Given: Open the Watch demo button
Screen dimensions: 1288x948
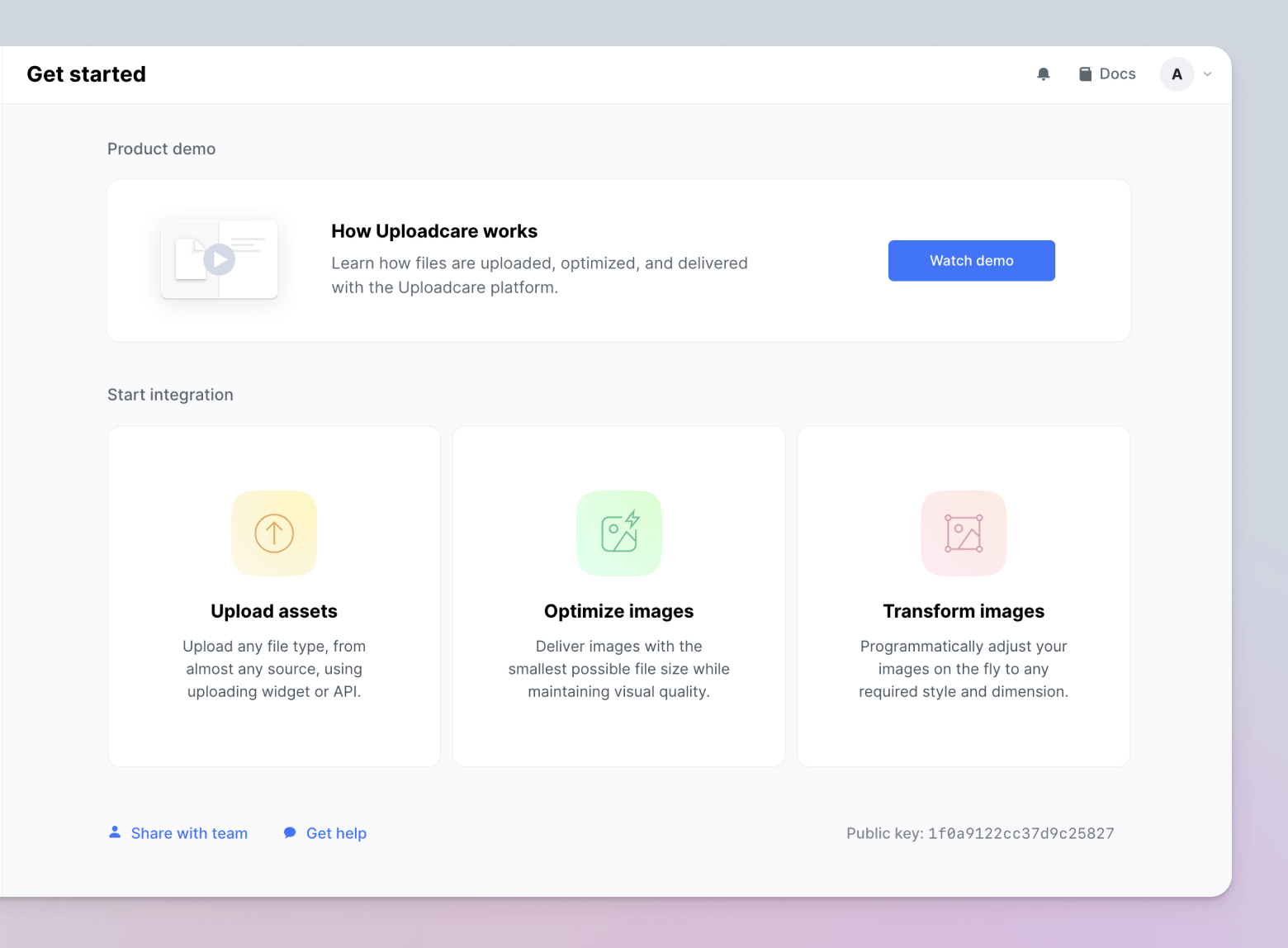Looking at the screenshot, I should [x=971, y=260].
